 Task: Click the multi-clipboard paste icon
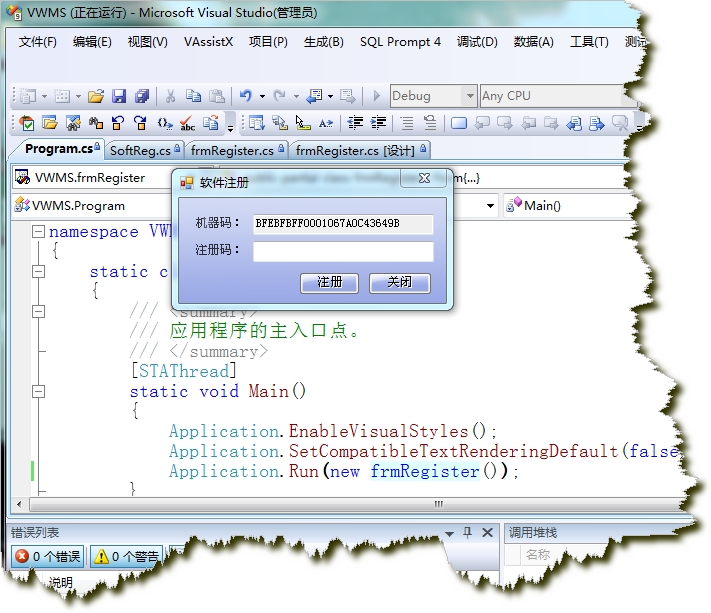(x=210, y=123)
